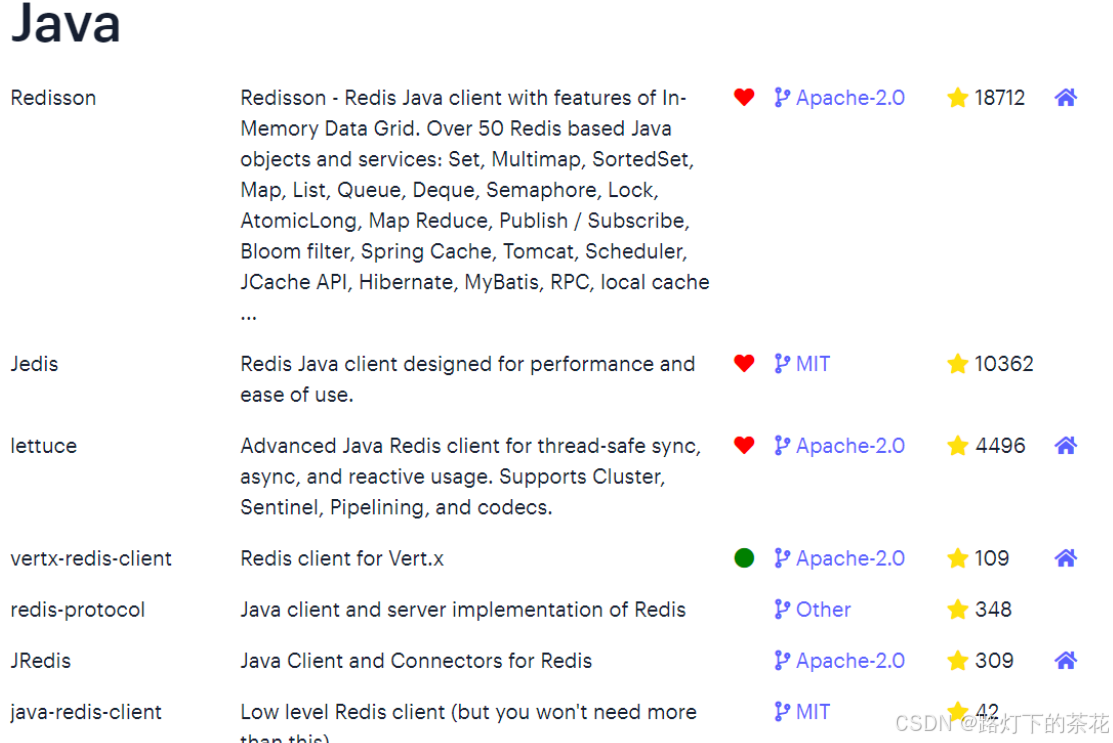Click the 'Redis client for Vert.x' description

[x=341, y=558]
